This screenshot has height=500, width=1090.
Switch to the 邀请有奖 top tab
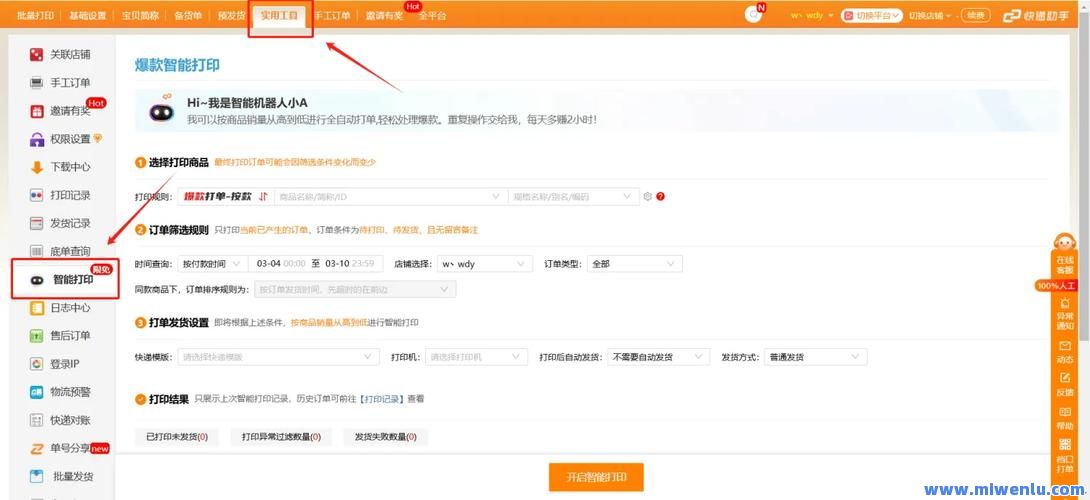pyautogui.click(x=384, y=15)
